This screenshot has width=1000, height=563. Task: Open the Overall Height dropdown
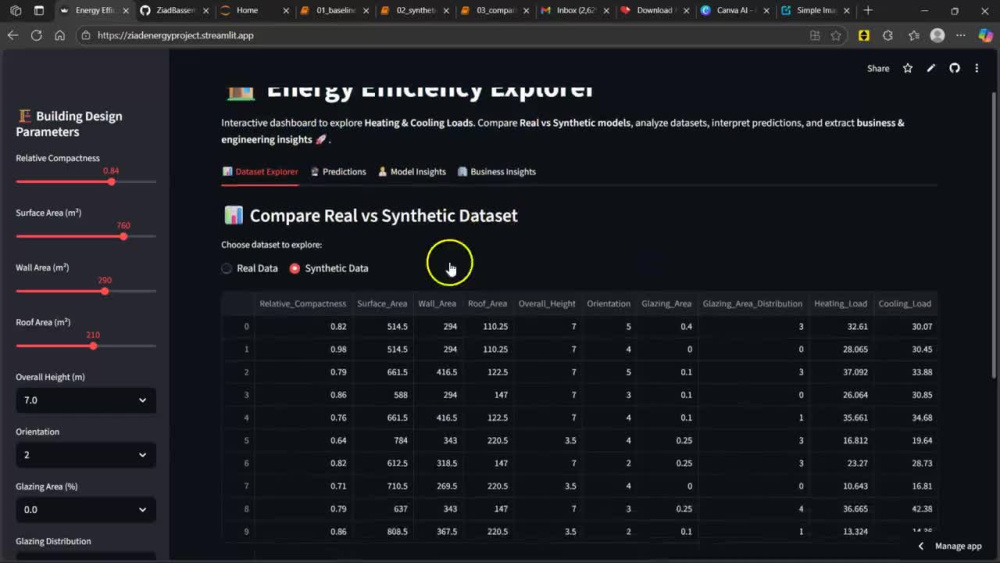coord(85,400)
